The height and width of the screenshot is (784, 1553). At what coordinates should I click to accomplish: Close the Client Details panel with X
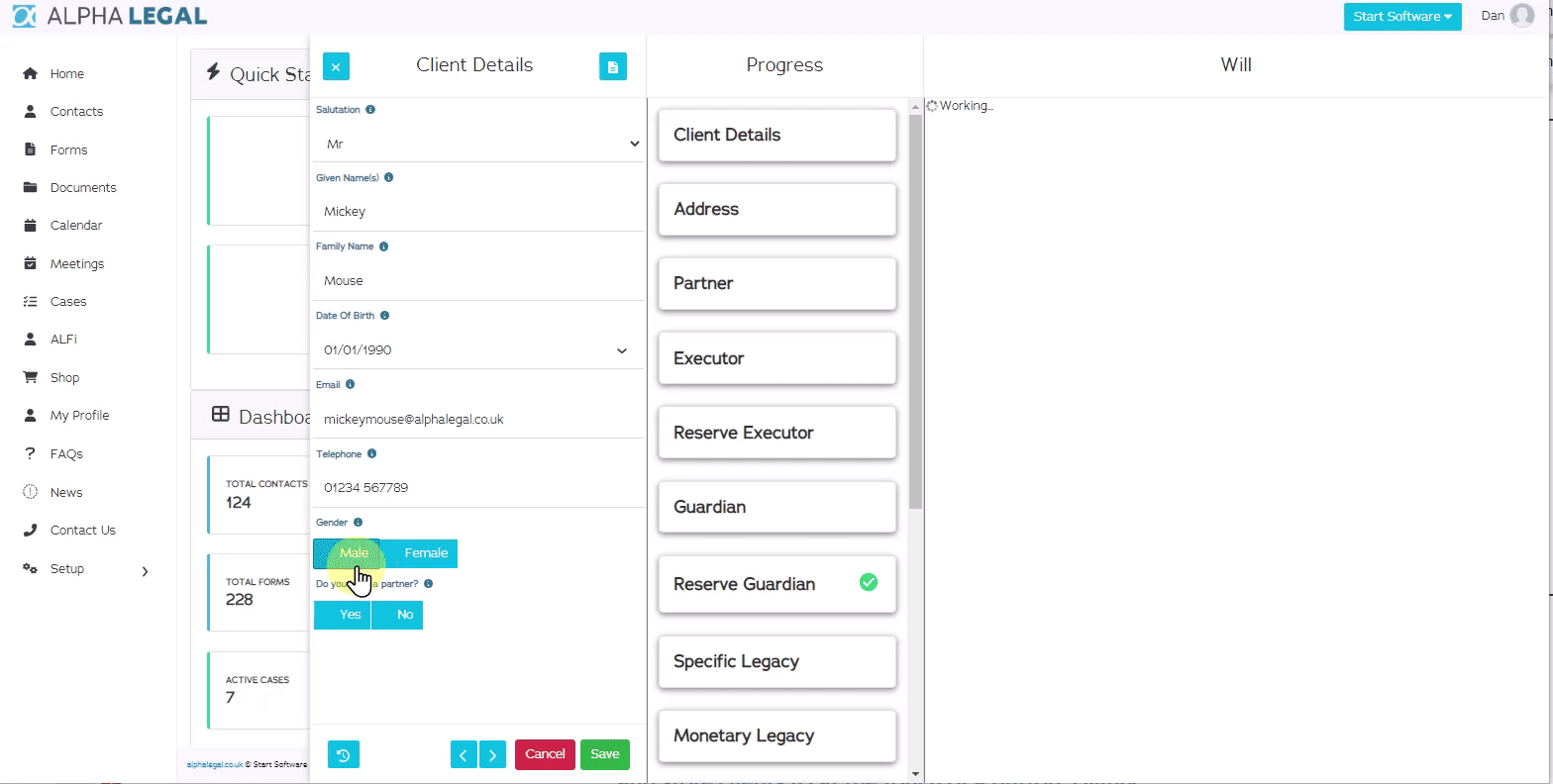pos(336,66)
